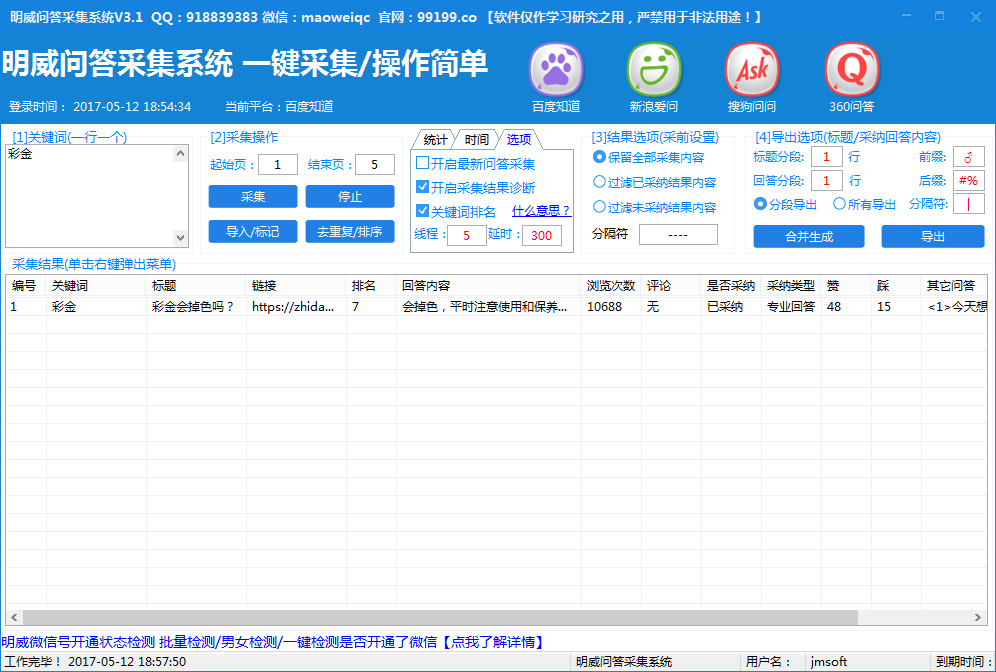Click the 工作完毕！ status bar entry

(x=95, y=662)
